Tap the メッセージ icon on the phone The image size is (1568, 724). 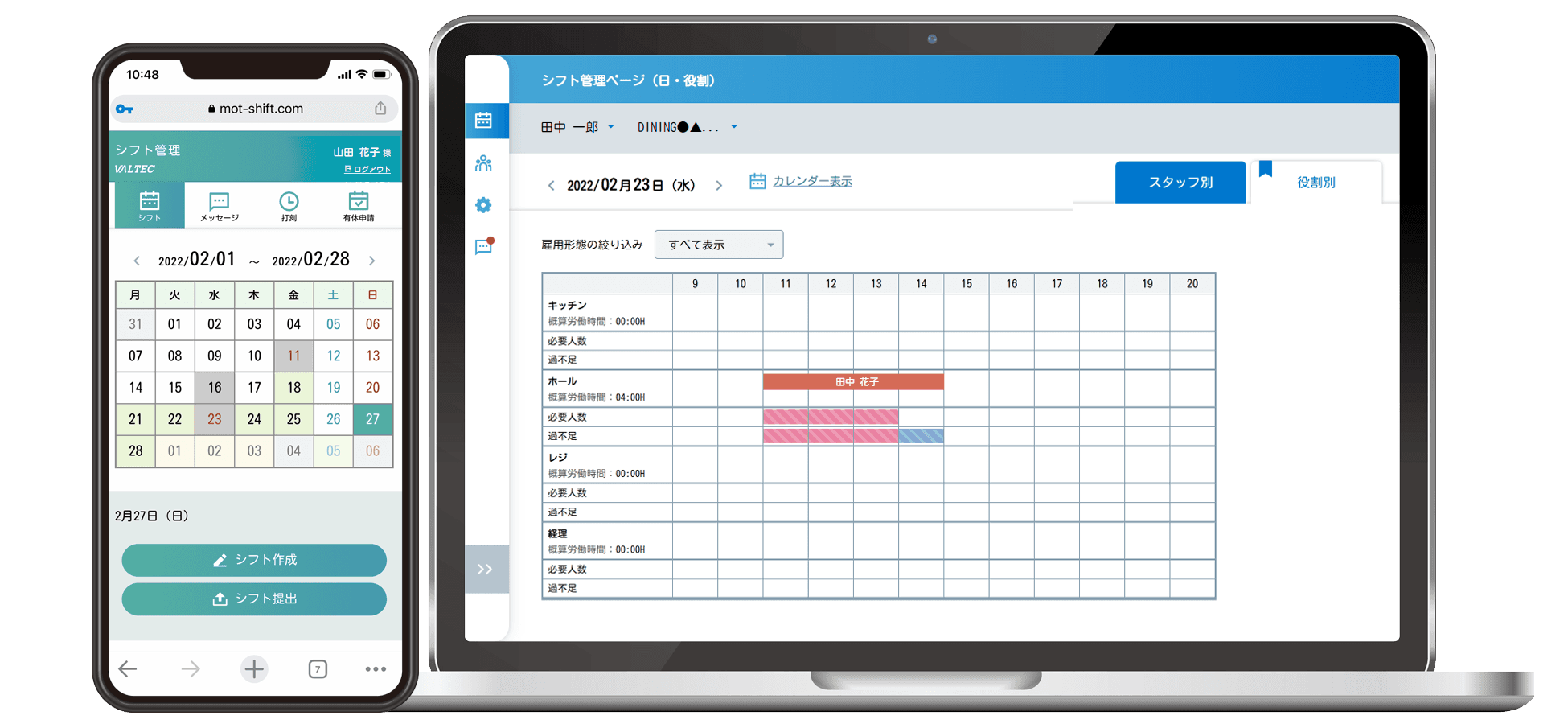(x=219, y=206)
